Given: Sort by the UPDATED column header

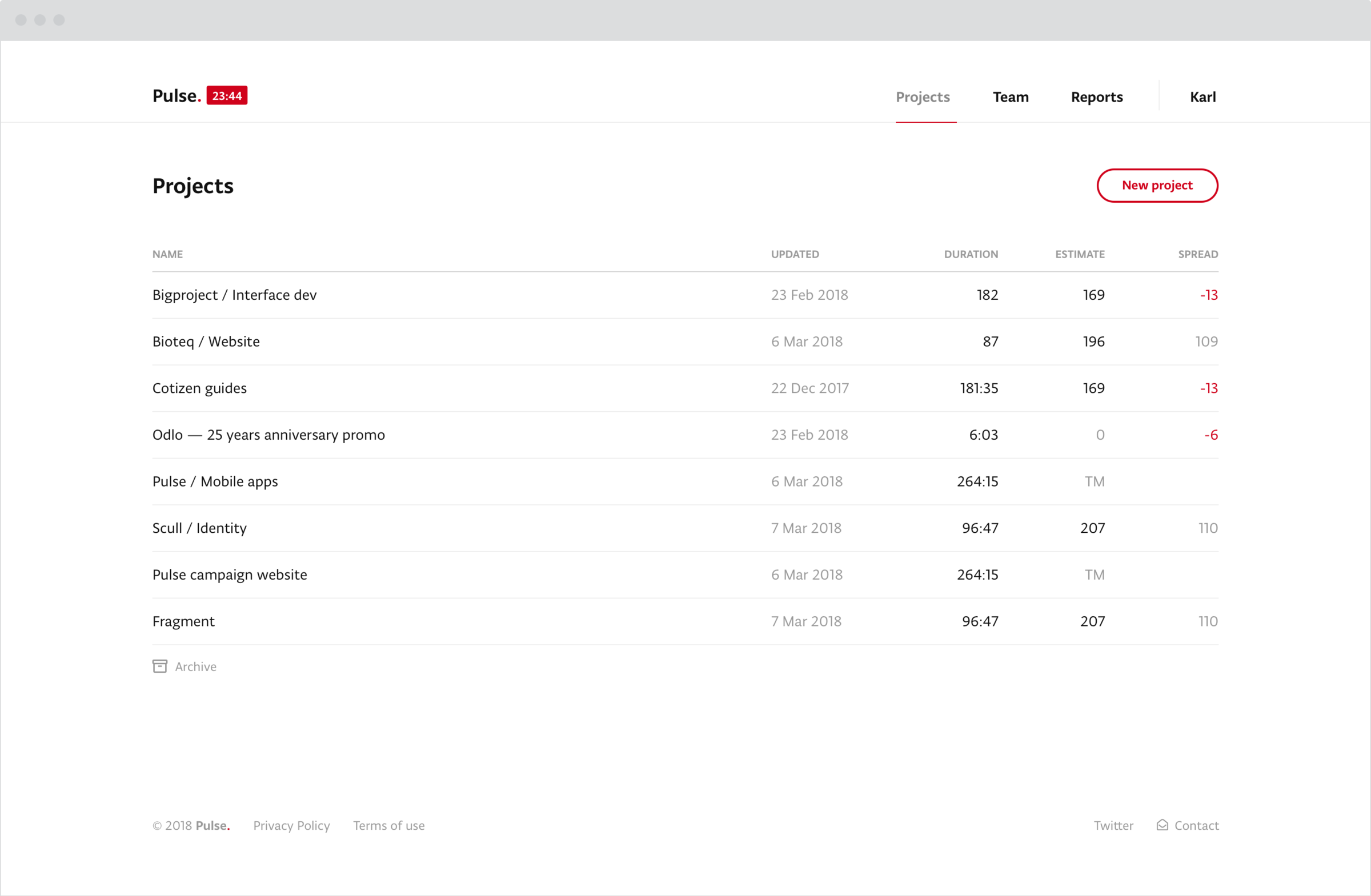Looking at the screenshot, I should click(x=795, y=254).
